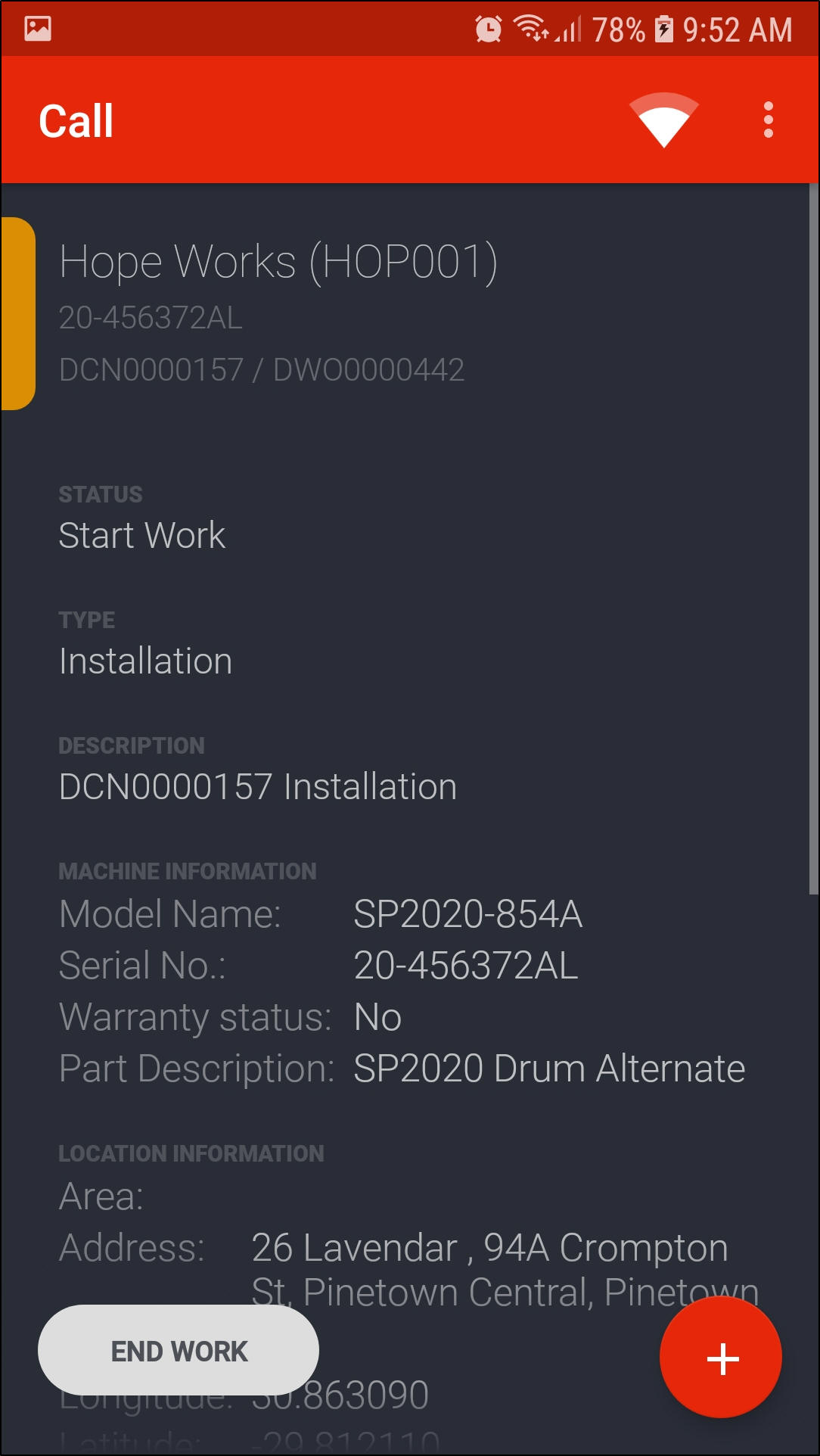The width and height of the screenshot is (820, 1456).
Task: Tap the SP2020-854A model name value
Action: pos(467,914)
